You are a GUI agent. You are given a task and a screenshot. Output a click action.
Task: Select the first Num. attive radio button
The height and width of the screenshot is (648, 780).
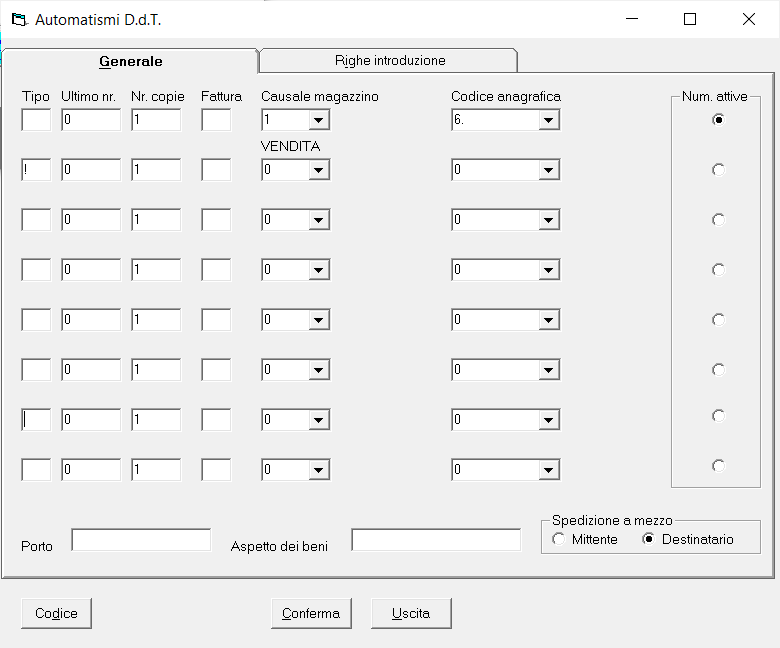[718, 120]
